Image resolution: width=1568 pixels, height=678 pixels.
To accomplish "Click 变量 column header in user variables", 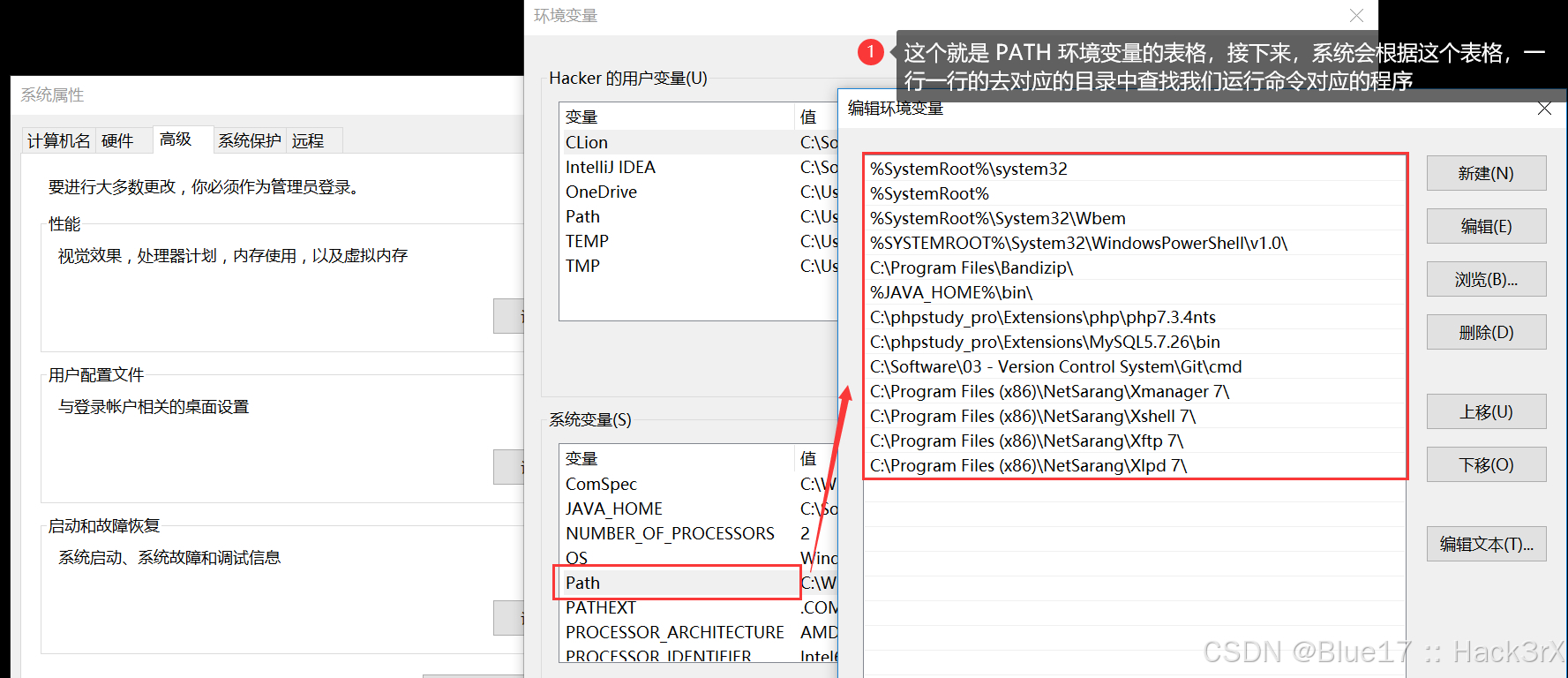I will click(x=677, y=117).
